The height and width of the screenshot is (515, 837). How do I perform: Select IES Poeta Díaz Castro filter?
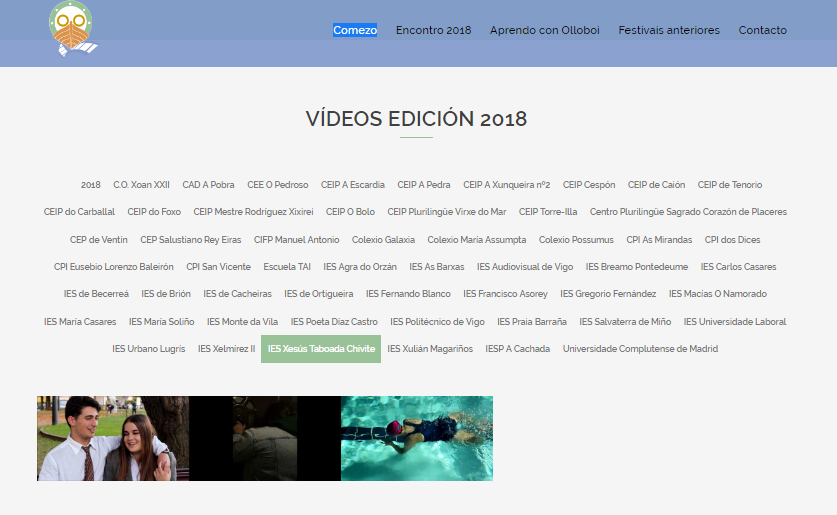point(334,321)
